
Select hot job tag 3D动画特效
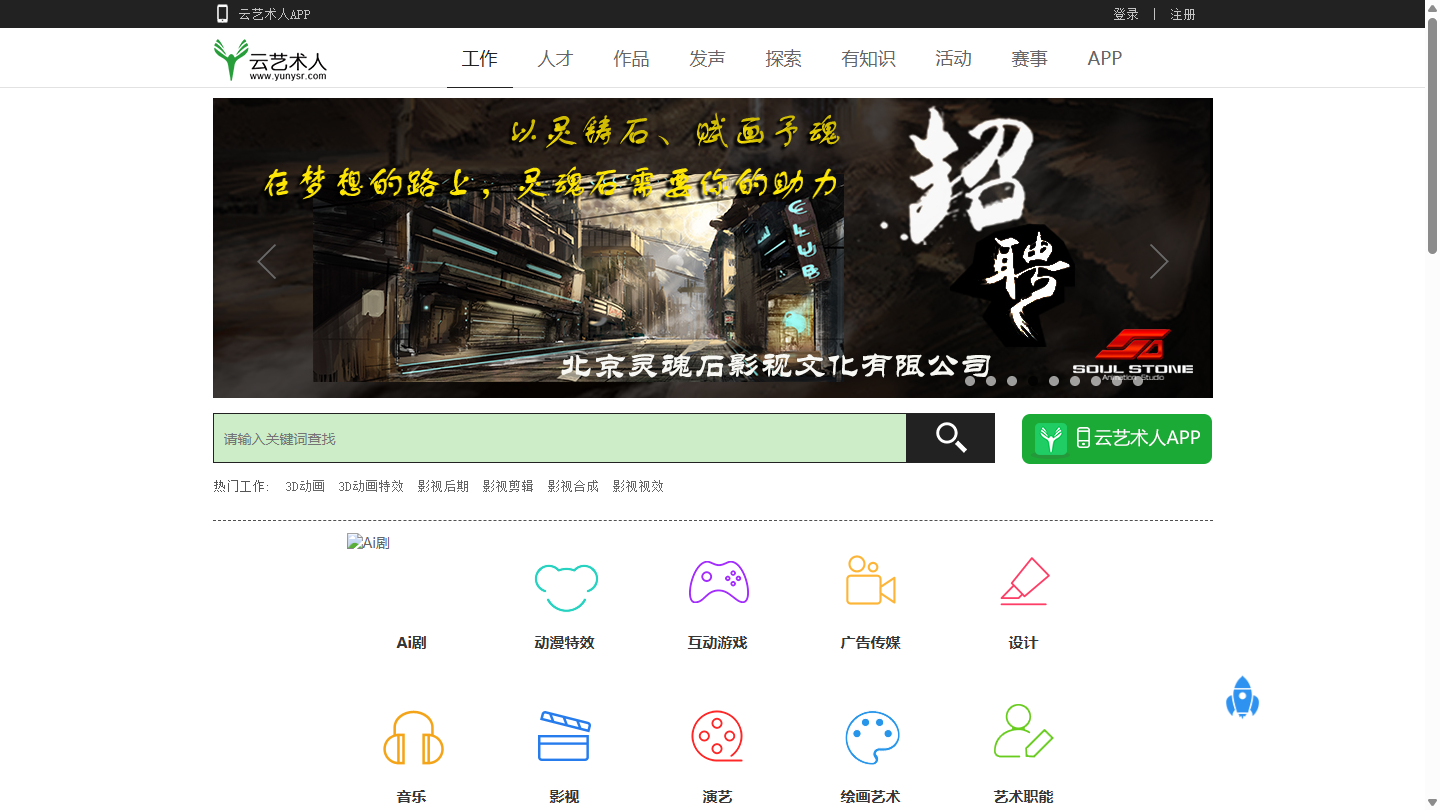pos(371,487)
